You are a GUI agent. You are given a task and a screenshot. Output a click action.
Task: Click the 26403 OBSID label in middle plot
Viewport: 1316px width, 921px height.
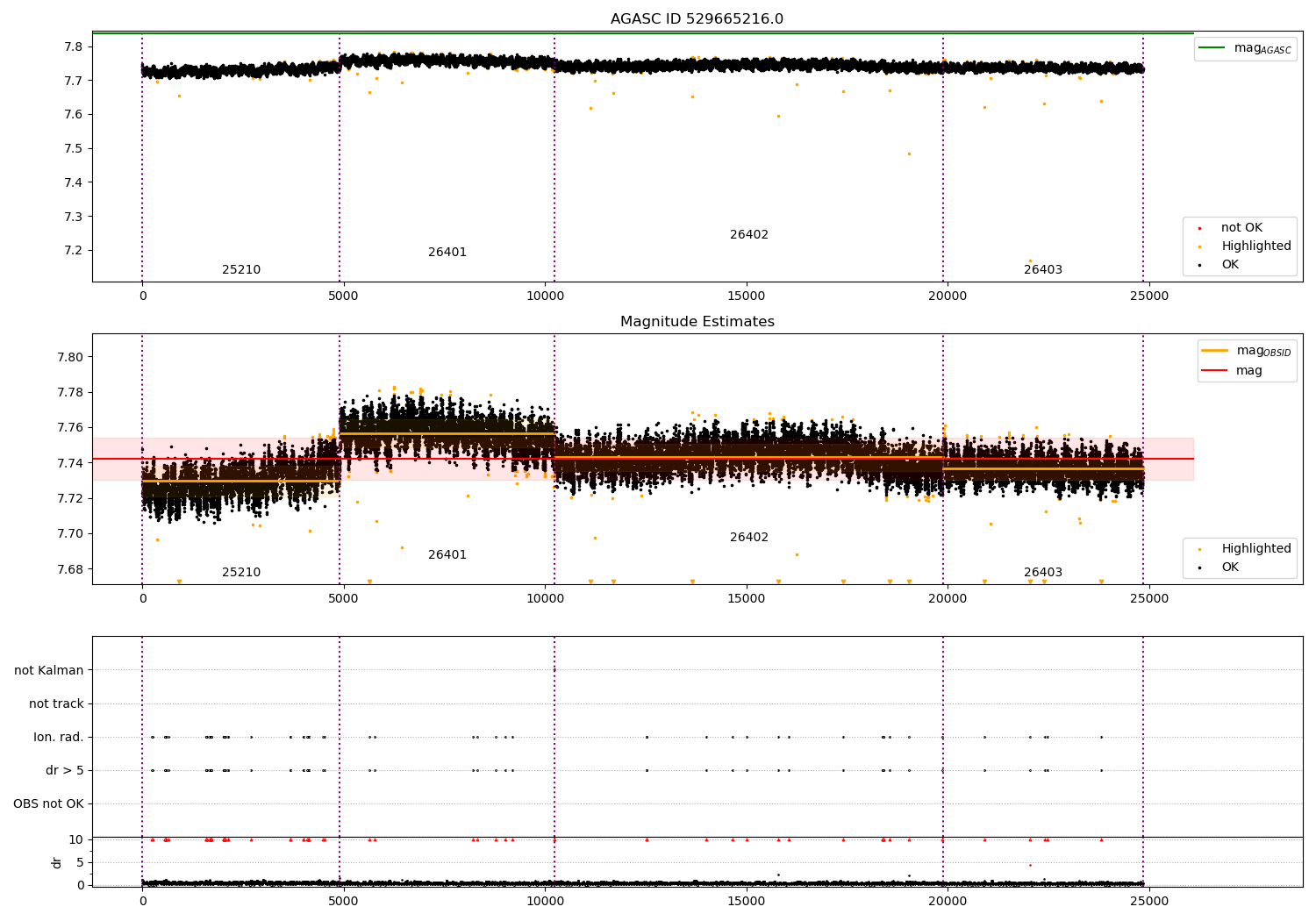[x=1043, y=573]
